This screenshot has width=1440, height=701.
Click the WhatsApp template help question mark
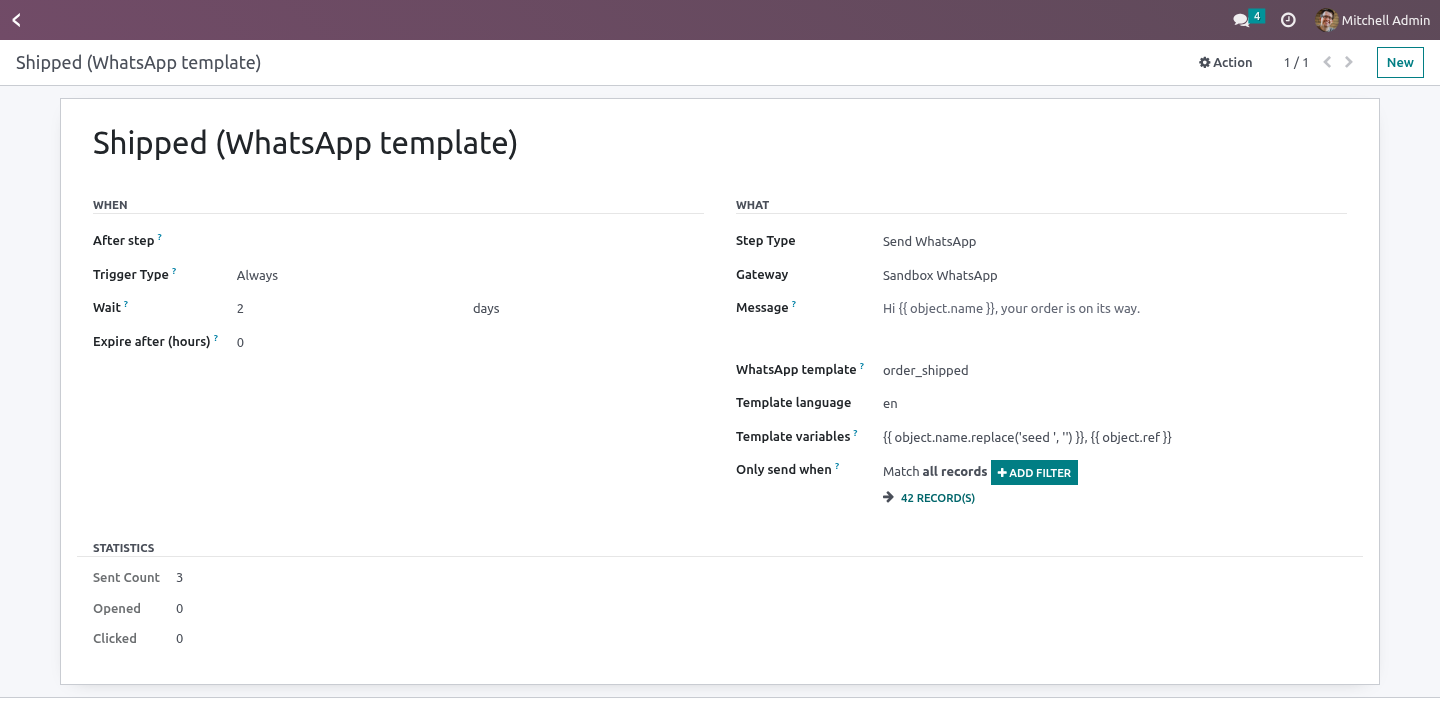862,367
